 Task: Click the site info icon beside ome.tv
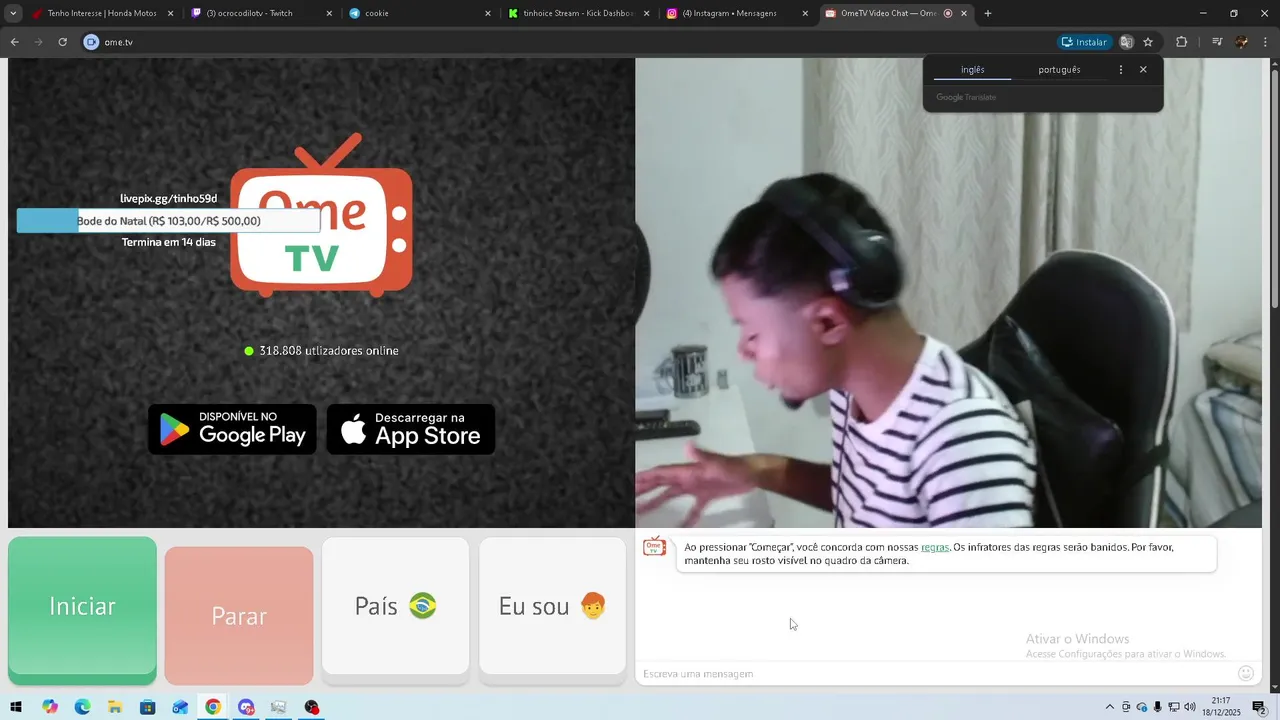(92, 42)
